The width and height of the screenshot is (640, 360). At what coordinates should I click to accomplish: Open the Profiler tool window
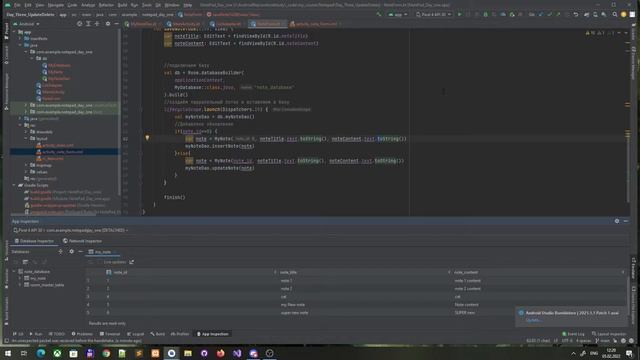(x=180, y=334)
